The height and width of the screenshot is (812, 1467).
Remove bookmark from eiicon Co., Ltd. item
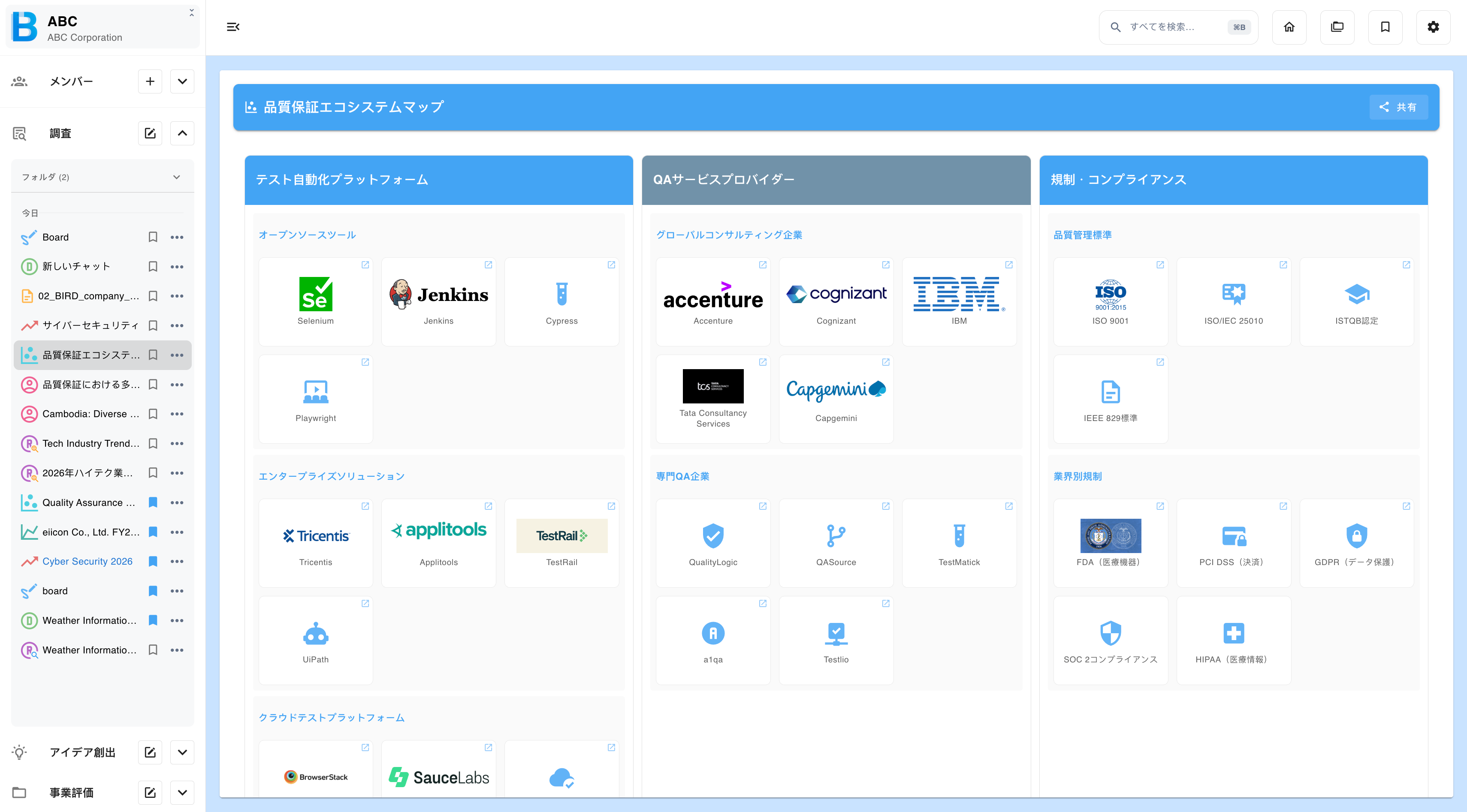[153, 532]
